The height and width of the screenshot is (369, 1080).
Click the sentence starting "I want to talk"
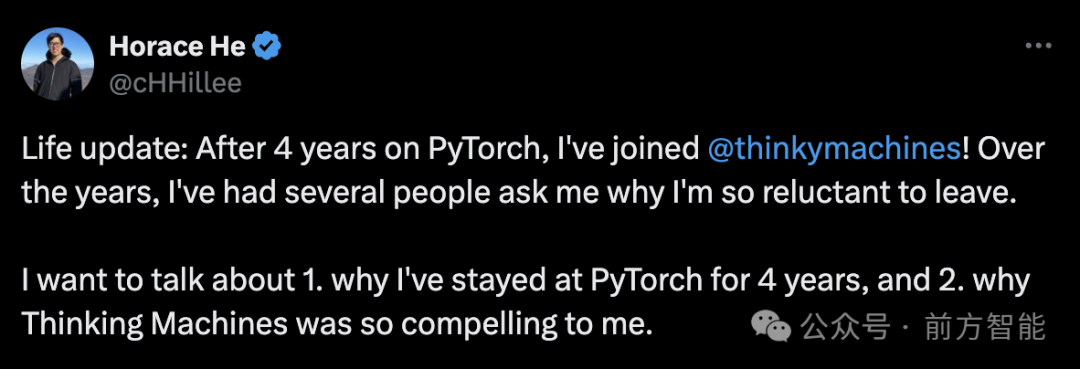[x=526, y=302]
